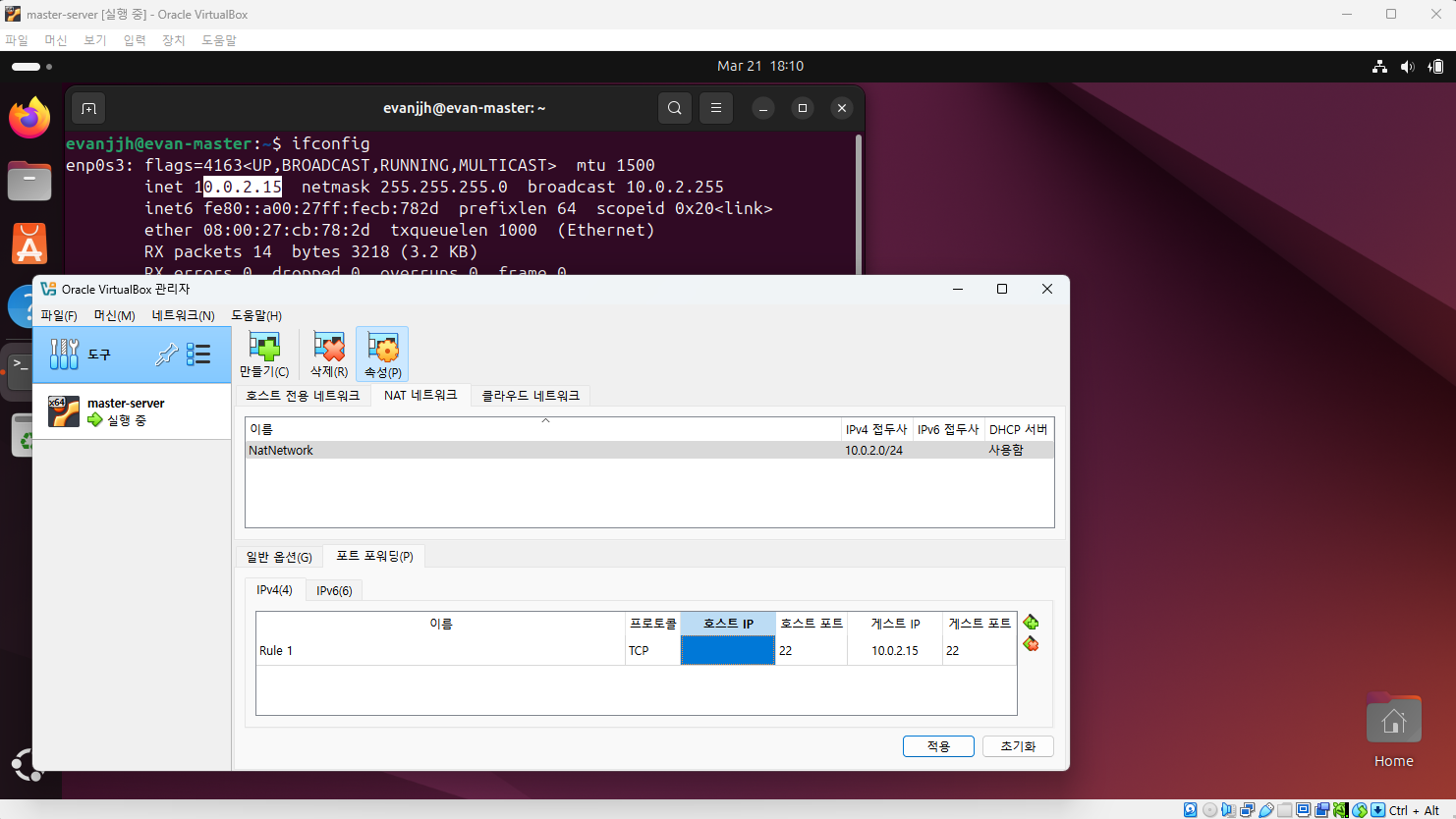Image resolution: width=1456 pixels, height=819 pixels.
Task: Click the network adapter status icon
Action: click(x=1247, y=810)
